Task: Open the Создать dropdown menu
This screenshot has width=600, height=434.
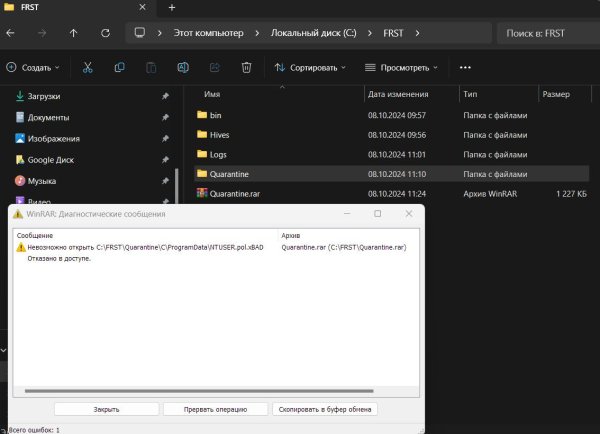Action: click(33, 68)
